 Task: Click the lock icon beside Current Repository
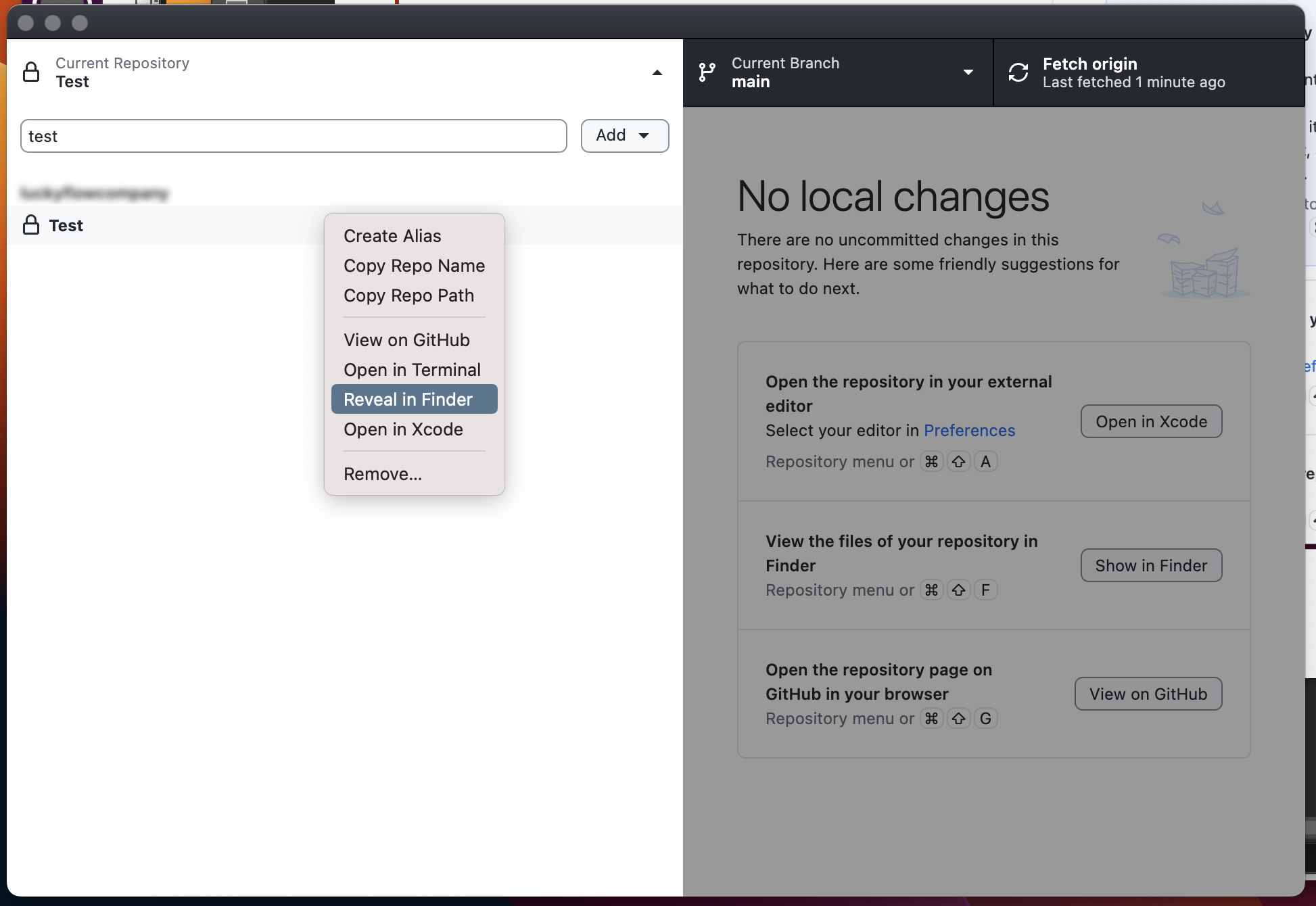click(31, 72)
